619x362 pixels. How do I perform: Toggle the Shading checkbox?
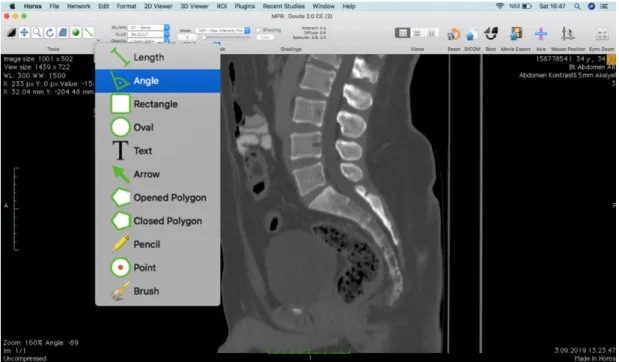click(259, 30)
